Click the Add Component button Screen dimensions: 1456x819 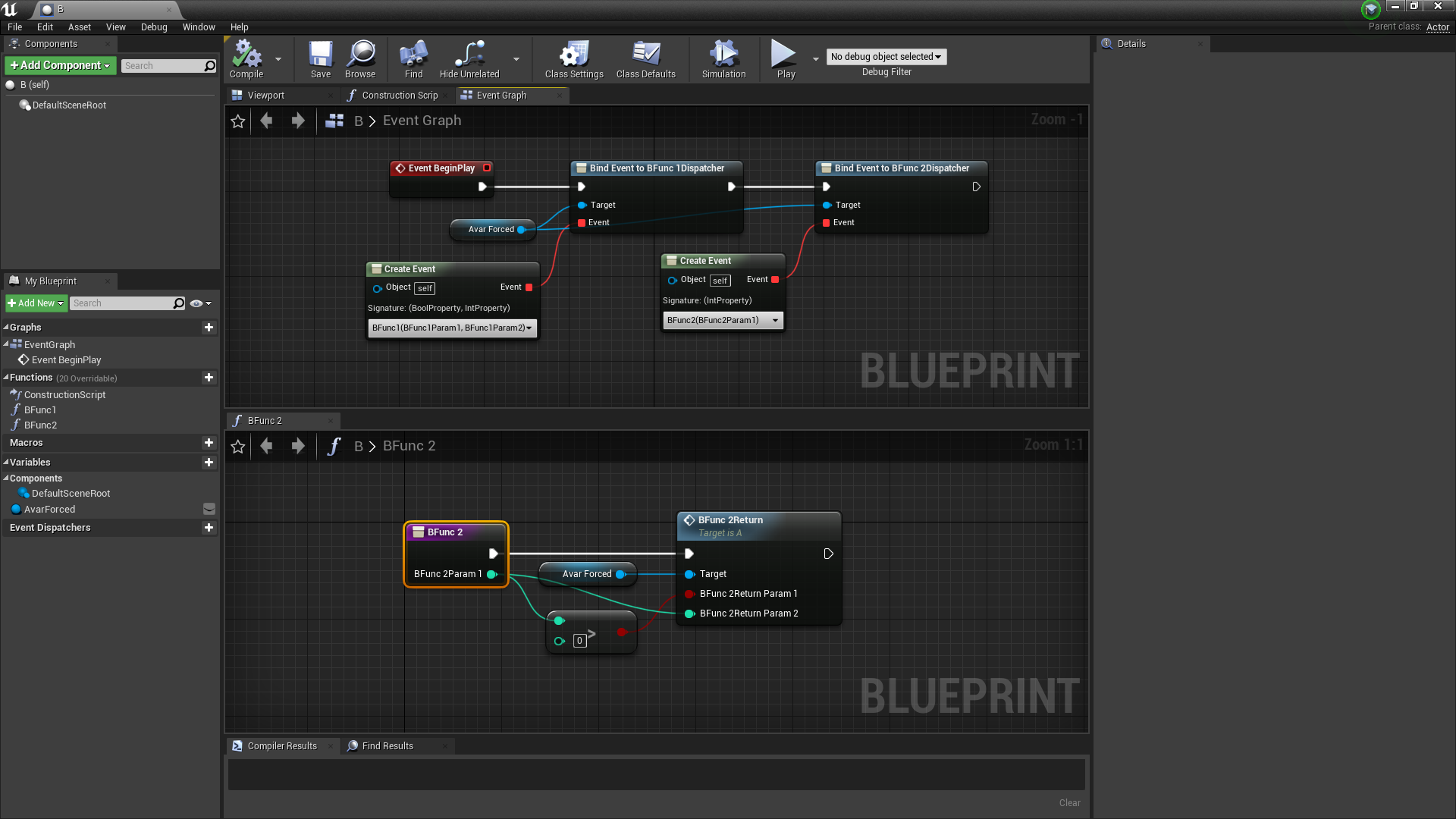pyautogui.click(x=61, y=65)
